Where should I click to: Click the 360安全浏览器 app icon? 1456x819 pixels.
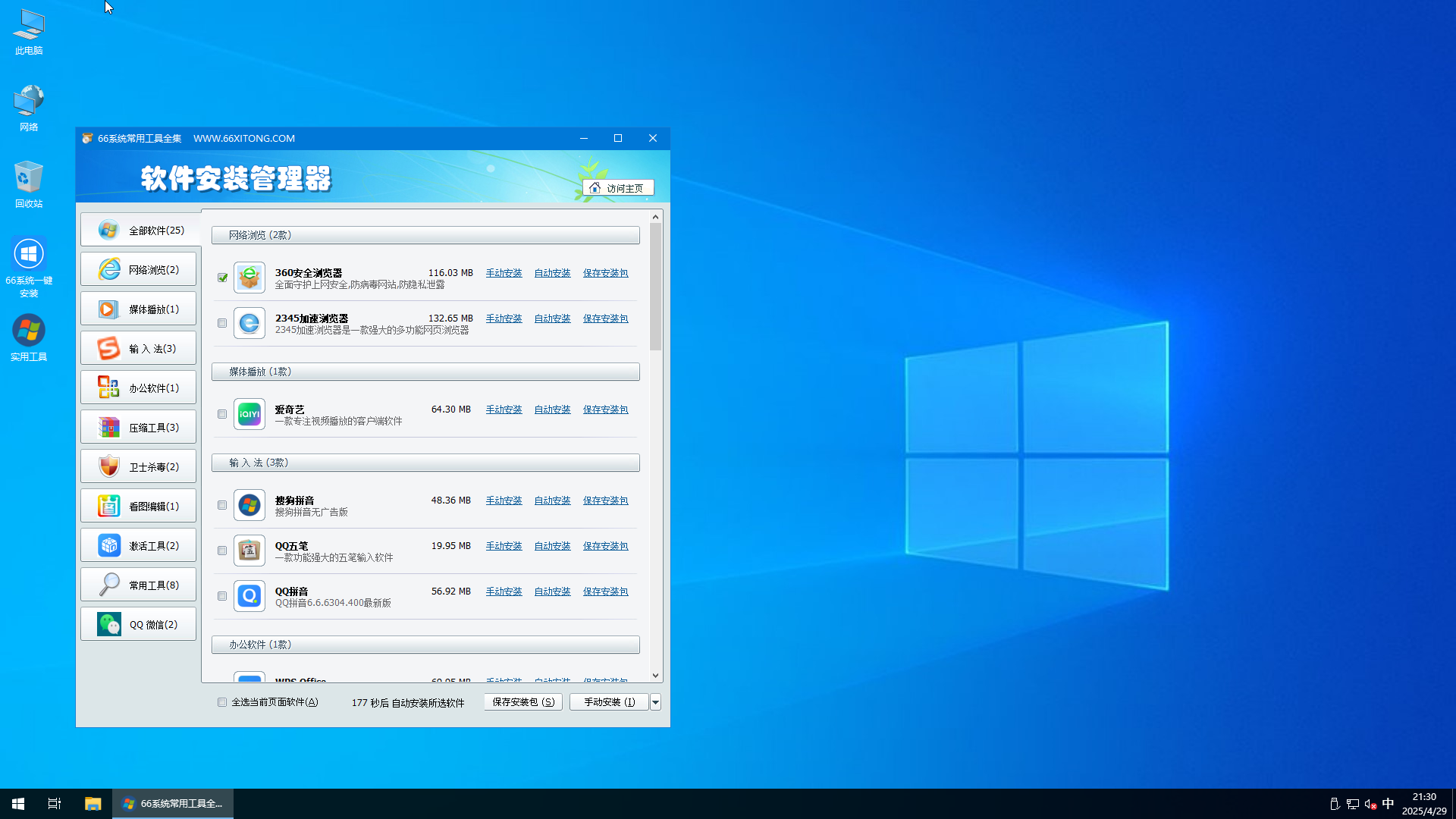click(249, 278)
